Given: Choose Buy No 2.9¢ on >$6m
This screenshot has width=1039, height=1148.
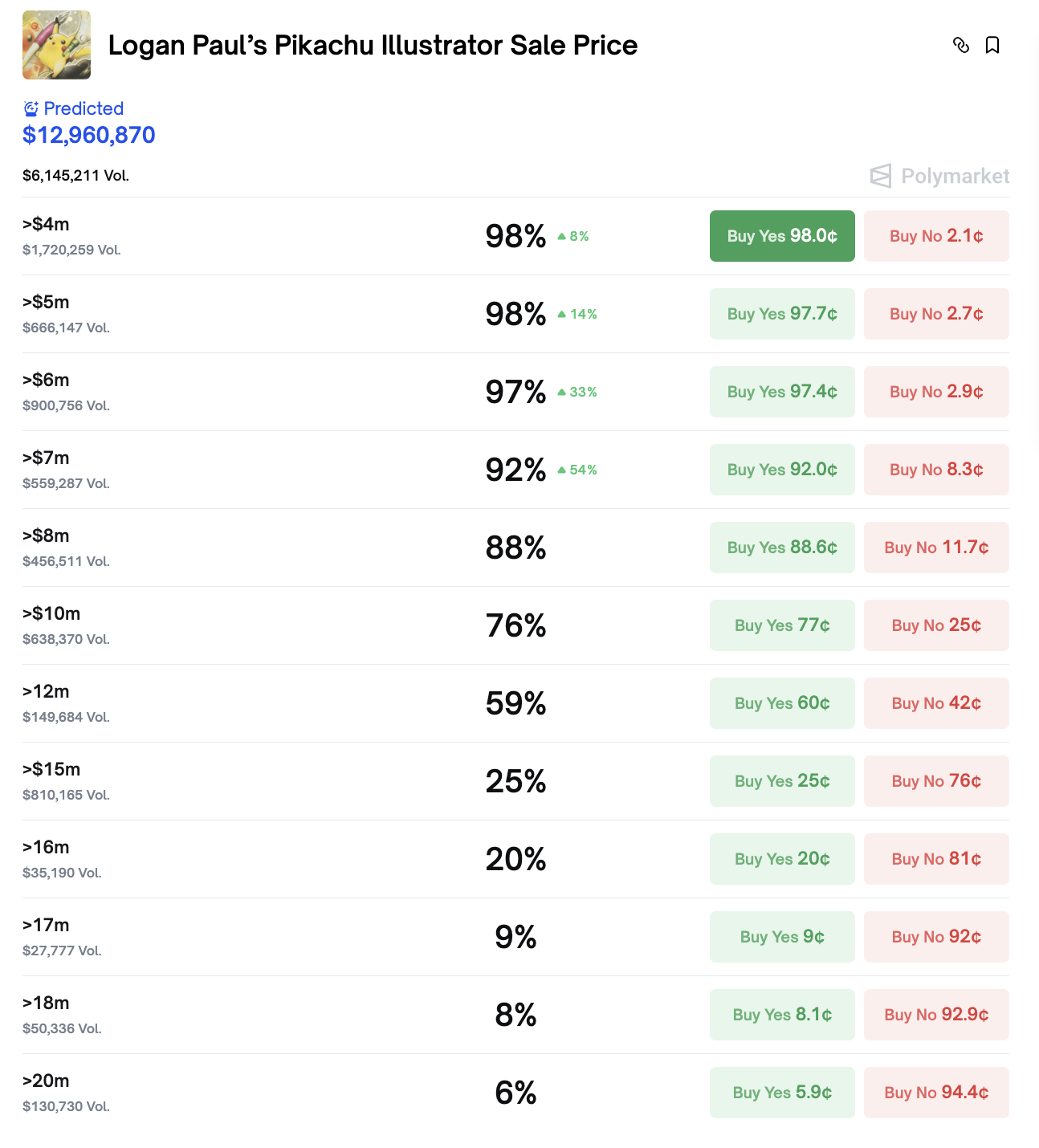Looking at the screenshot, I should tap(936, 392).
